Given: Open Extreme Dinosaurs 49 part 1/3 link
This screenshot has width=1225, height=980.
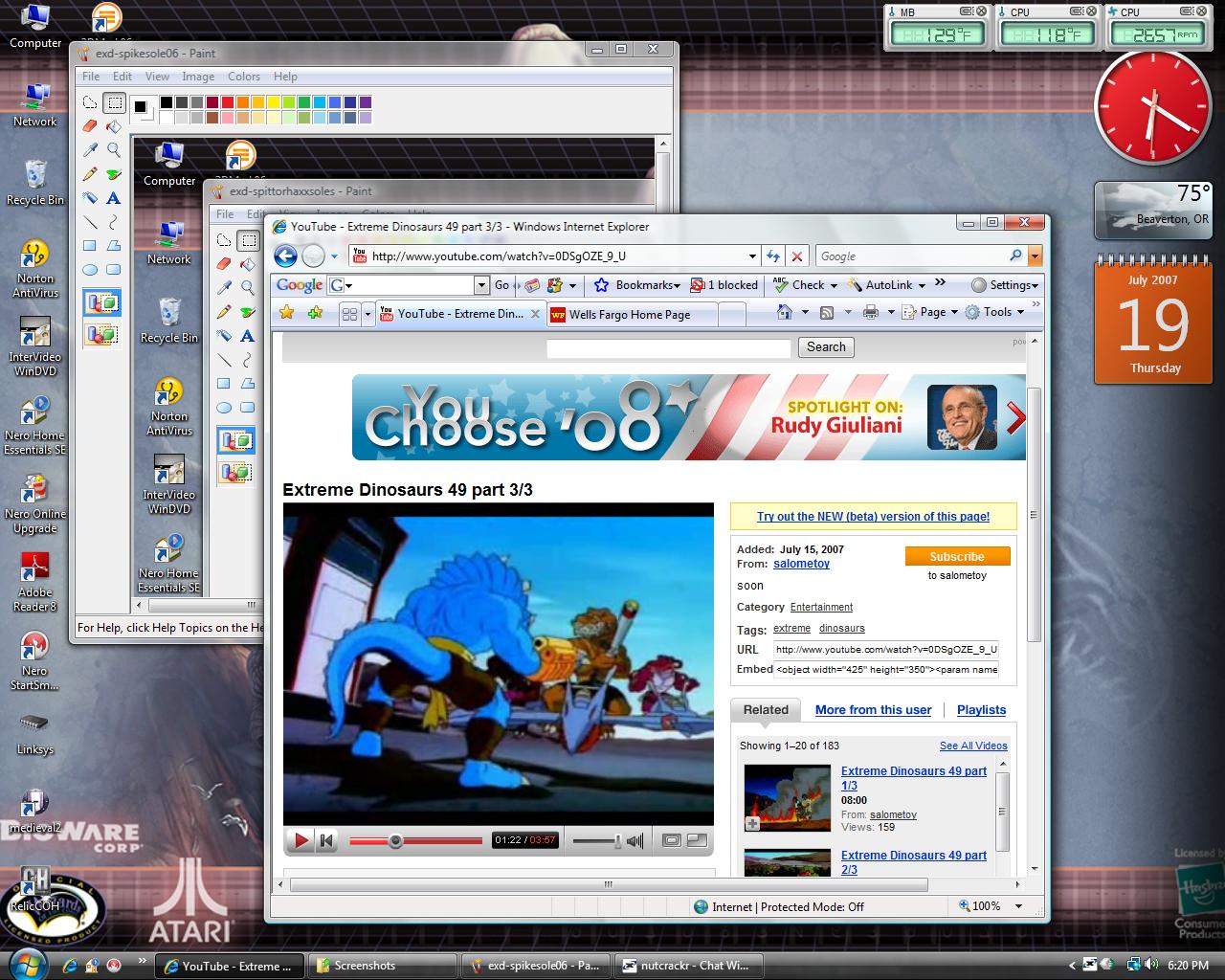Looking at the screenshot, I should (914, 778).
